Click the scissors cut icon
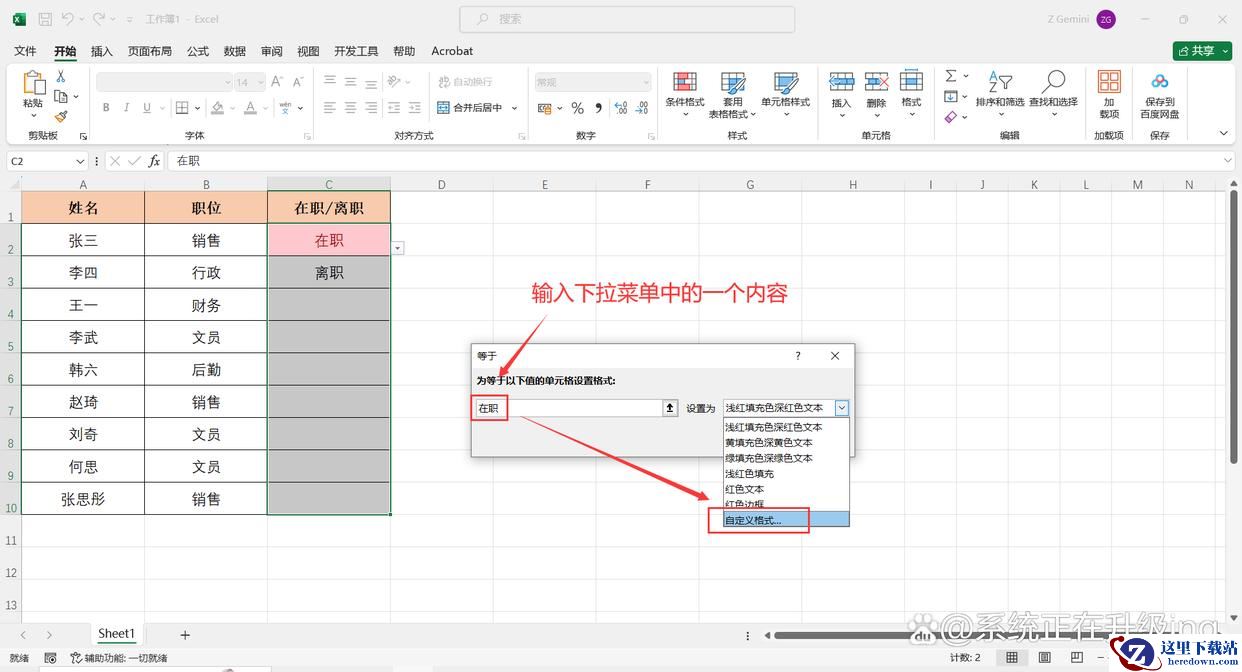 coord(61,76)
